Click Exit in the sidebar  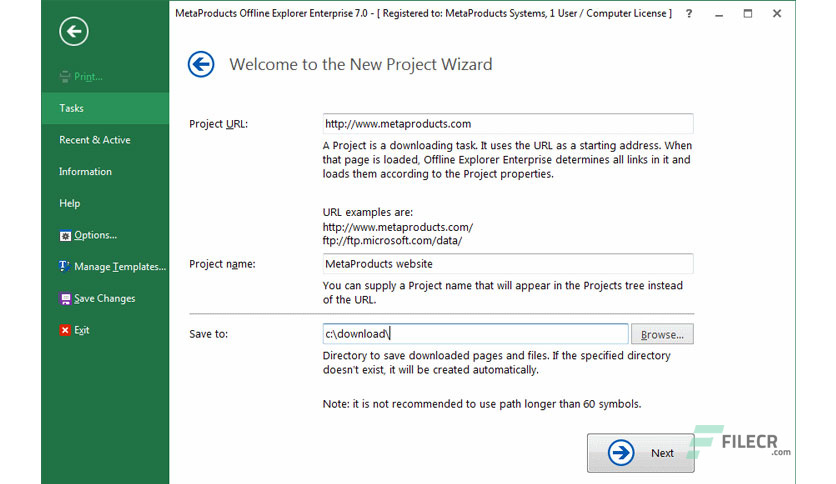(x=82, y=330)
